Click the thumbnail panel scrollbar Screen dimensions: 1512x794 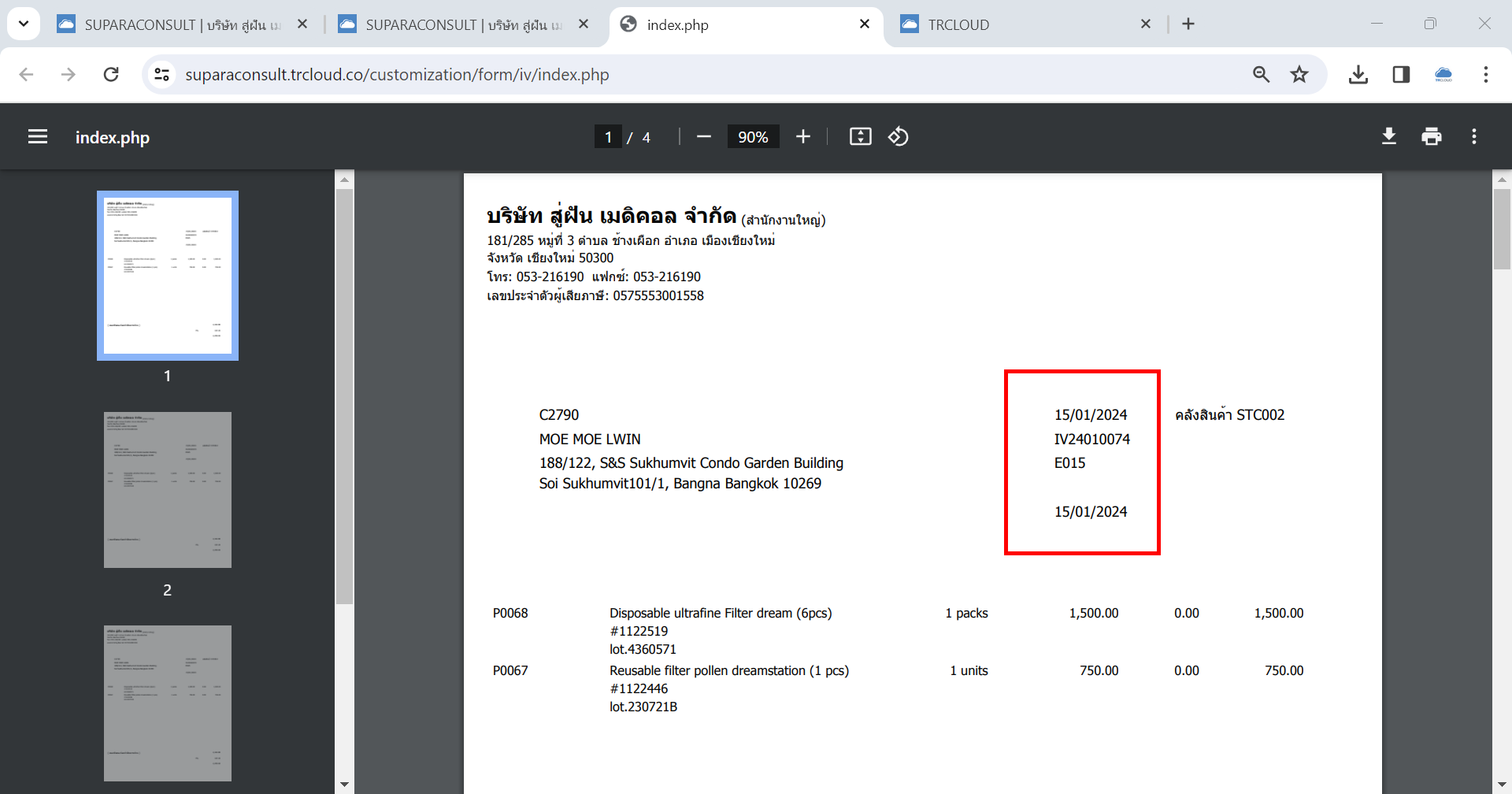344,396
